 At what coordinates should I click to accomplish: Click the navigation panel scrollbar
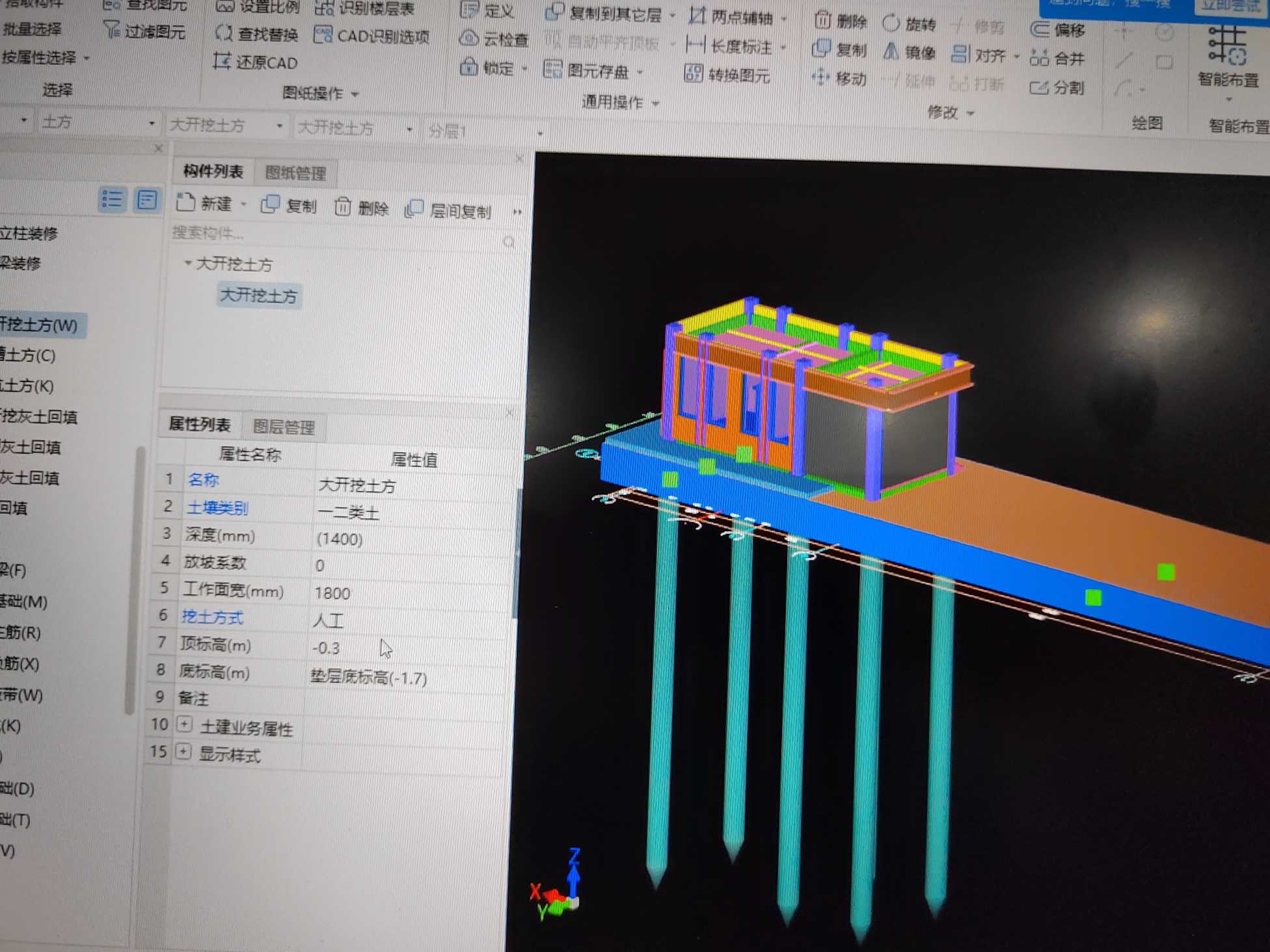(x=134, y=579)
